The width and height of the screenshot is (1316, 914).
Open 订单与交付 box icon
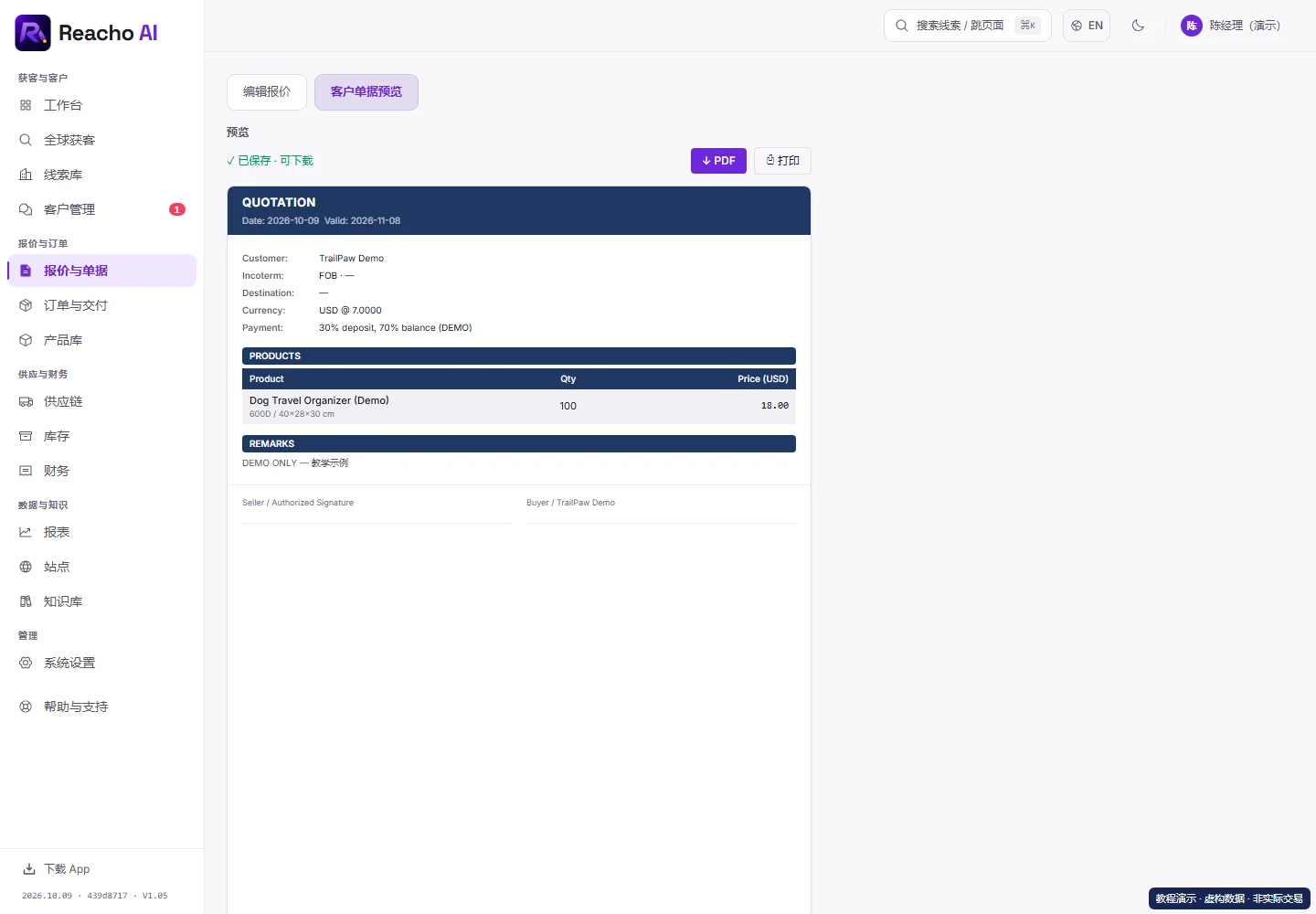tap(26, 305)
